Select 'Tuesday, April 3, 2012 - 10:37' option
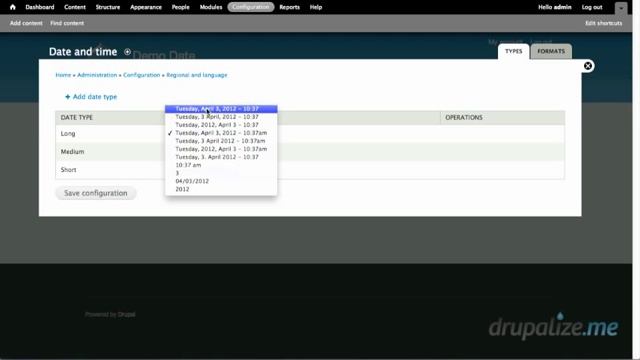Image resolution: width=640 pixels, height=360 pixels. pyautogui.click(x=221, y=109)
